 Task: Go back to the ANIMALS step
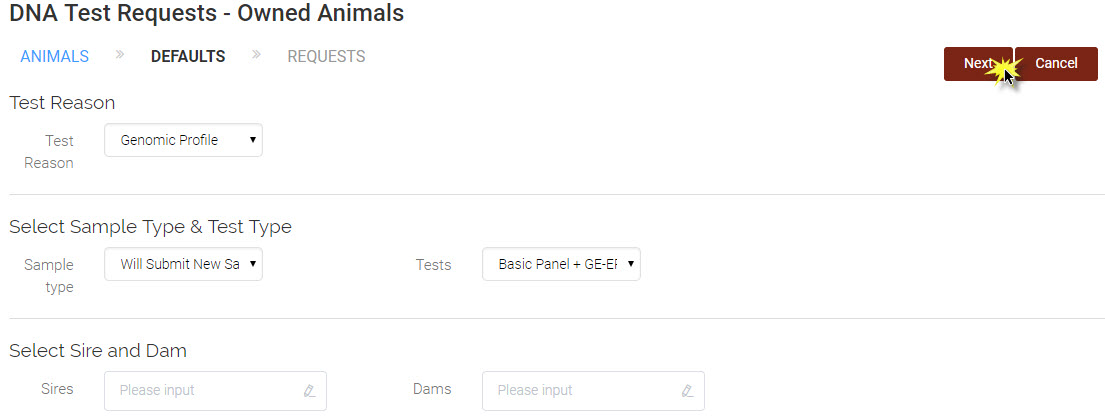(x=54, y=56)
